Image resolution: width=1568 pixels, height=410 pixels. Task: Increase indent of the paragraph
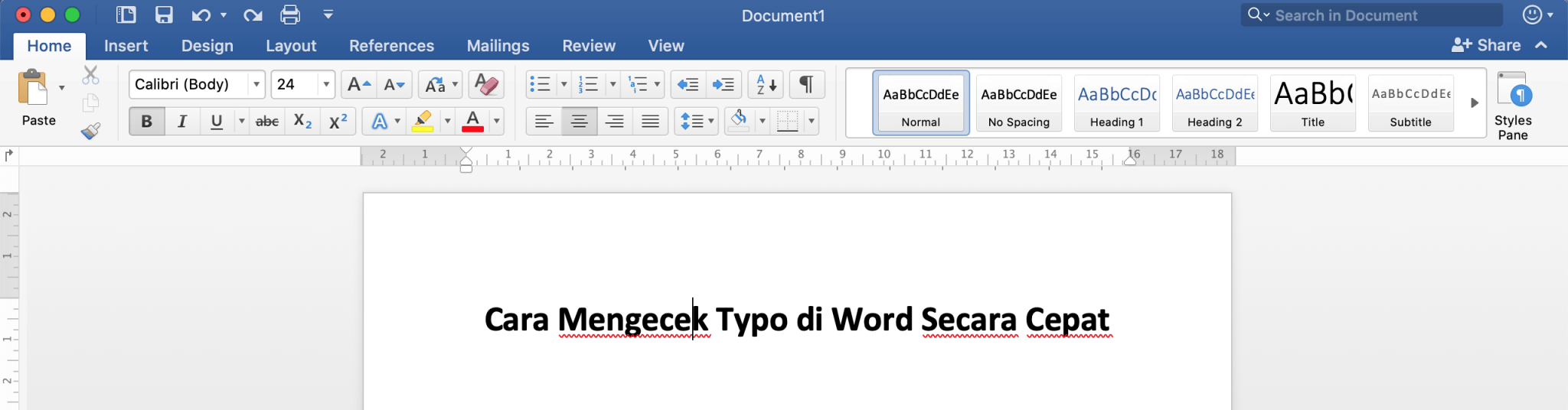tap(724, 84)
